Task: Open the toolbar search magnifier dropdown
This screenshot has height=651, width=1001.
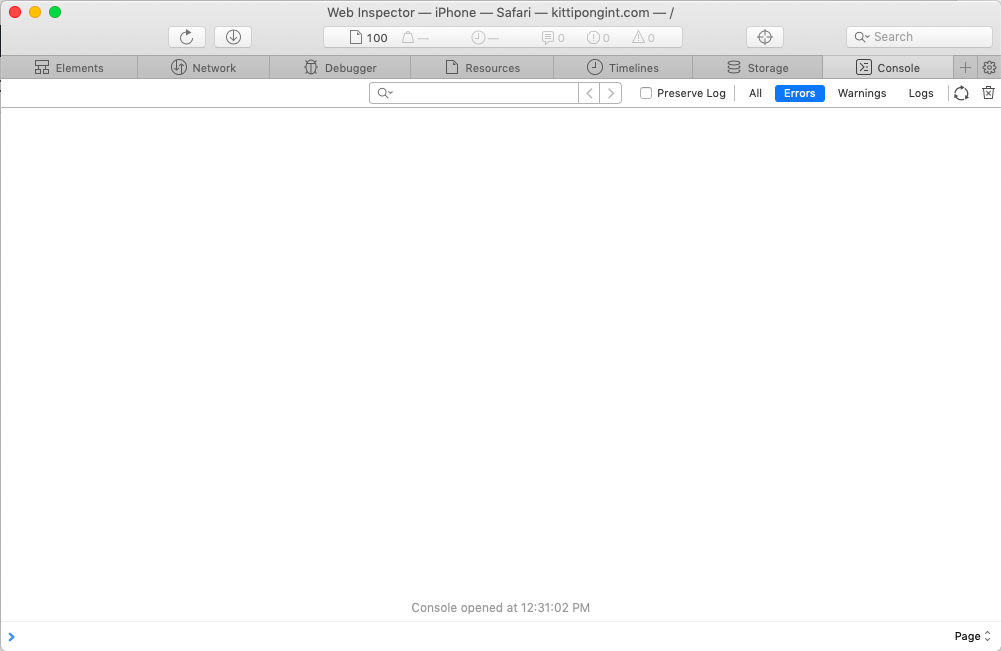Action: tap(862, 37)
